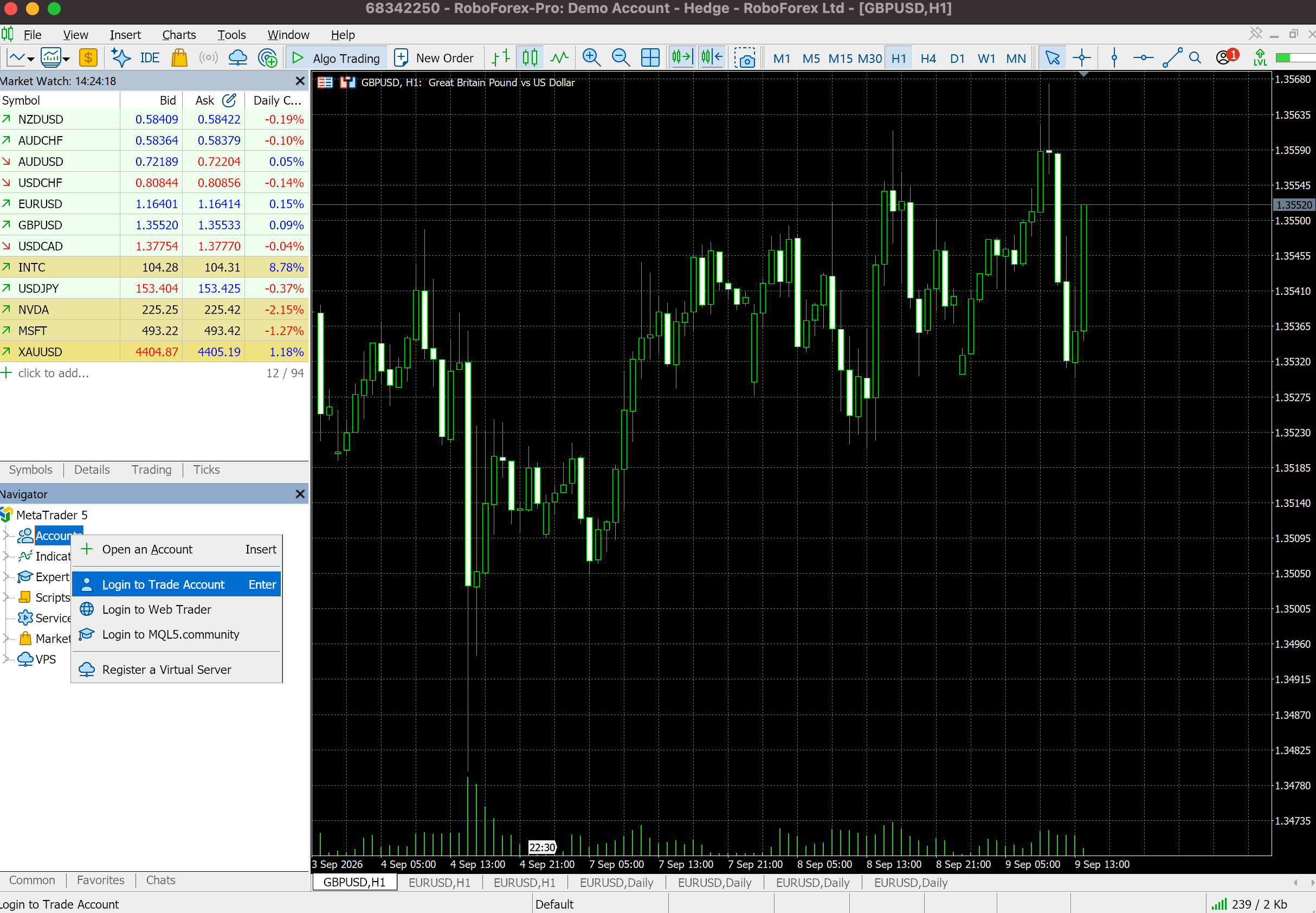Open the Market Watch dollar icon
Image resolution: width=1316 pixels, height=913 pixels.
[88, 58]
